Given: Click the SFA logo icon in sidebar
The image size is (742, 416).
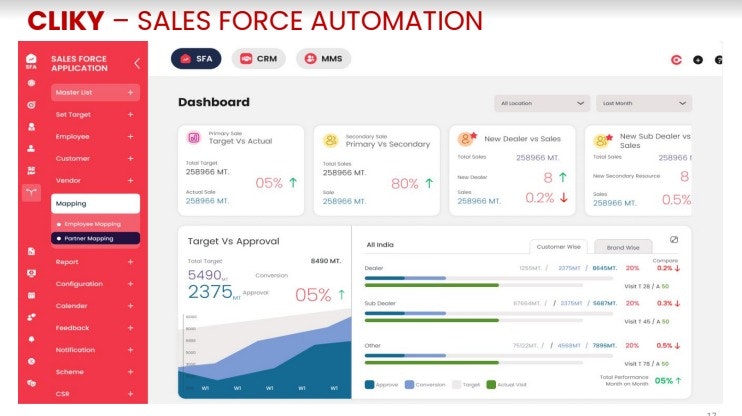Looking at the screenshot, I should click(31, 61).
